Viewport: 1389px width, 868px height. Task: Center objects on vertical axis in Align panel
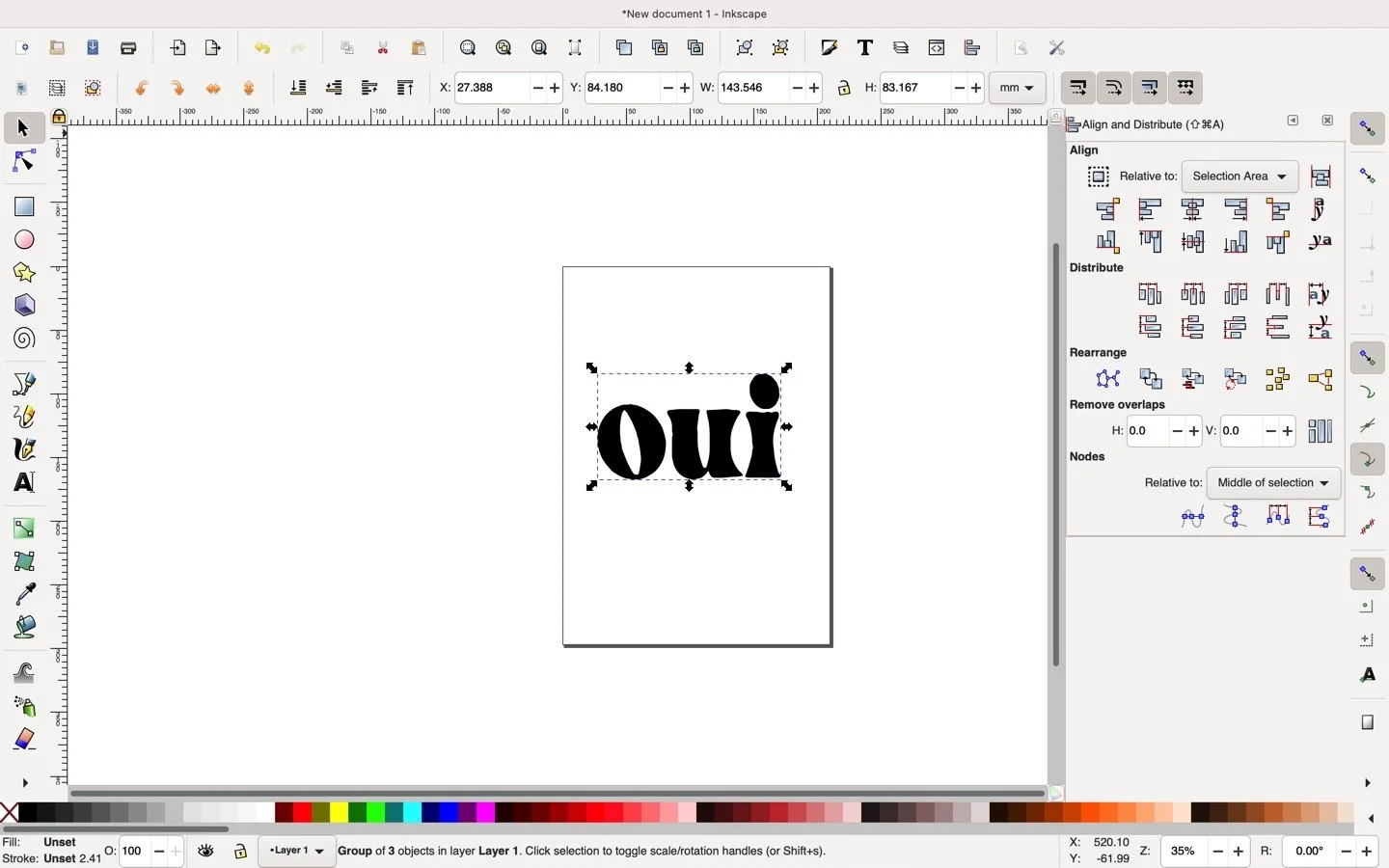[1193, 209]
